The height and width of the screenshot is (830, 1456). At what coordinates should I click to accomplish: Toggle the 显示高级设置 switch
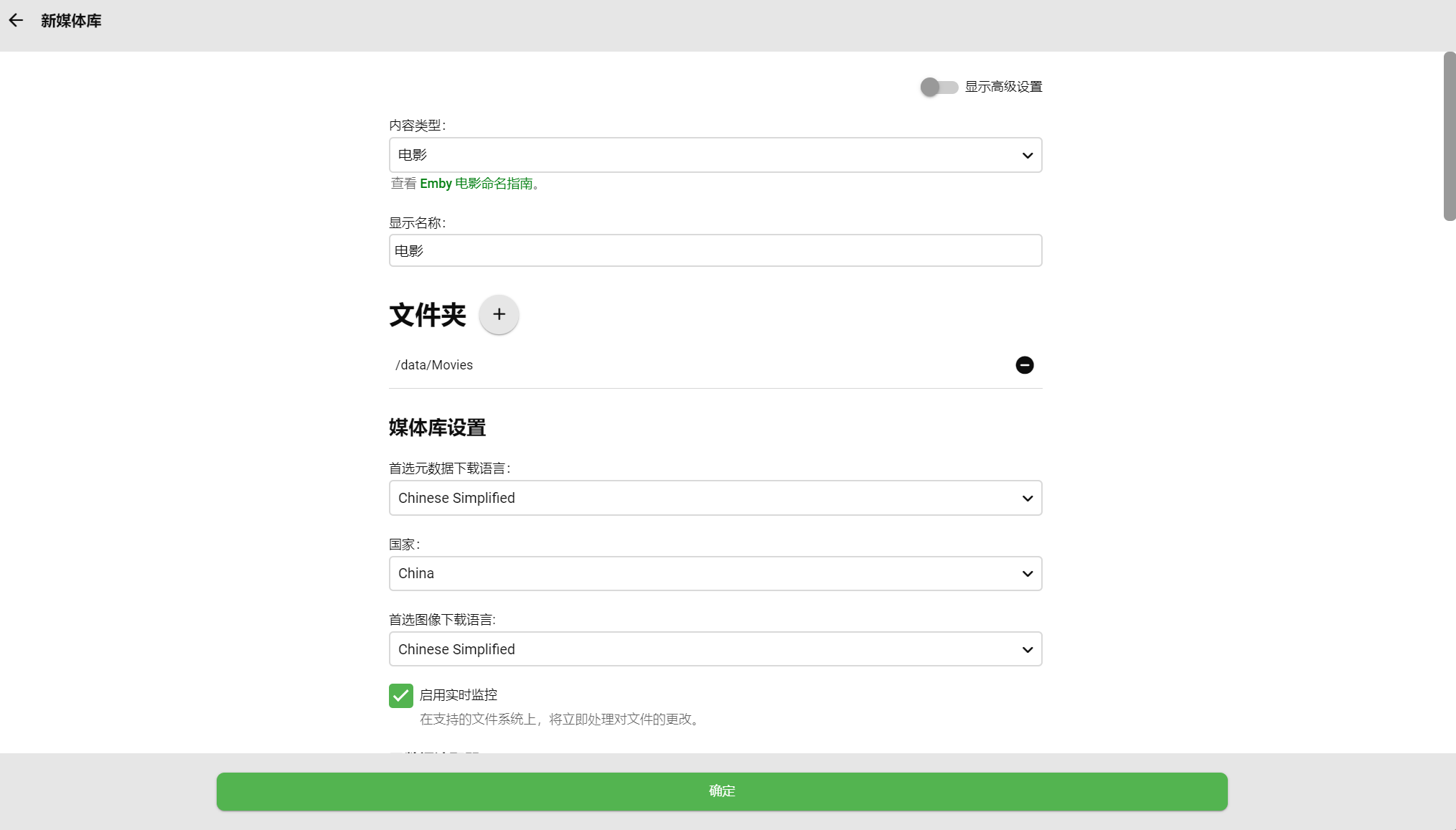939,87
